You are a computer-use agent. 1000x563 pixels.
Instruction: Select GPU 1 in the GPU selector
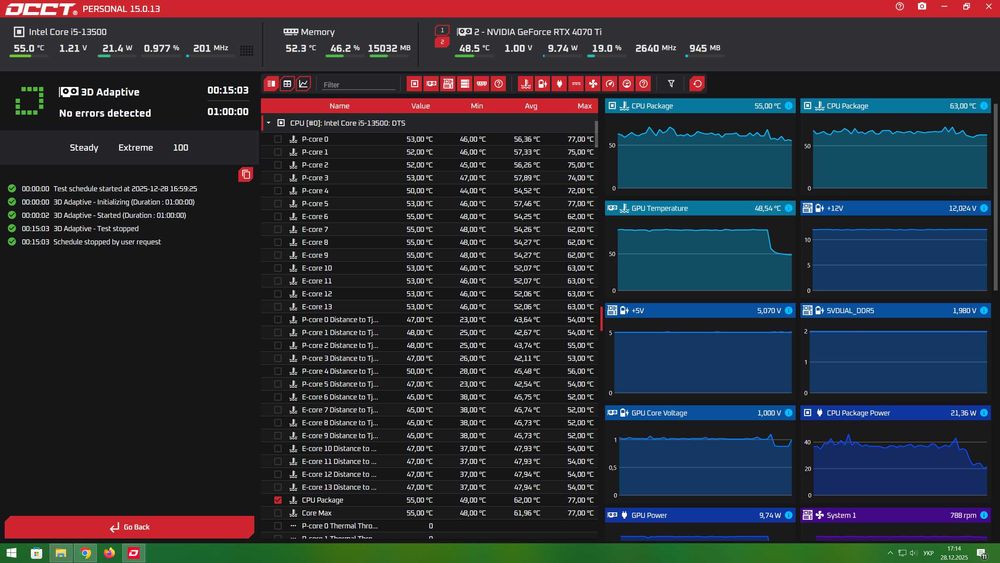(x=442, y=30)
